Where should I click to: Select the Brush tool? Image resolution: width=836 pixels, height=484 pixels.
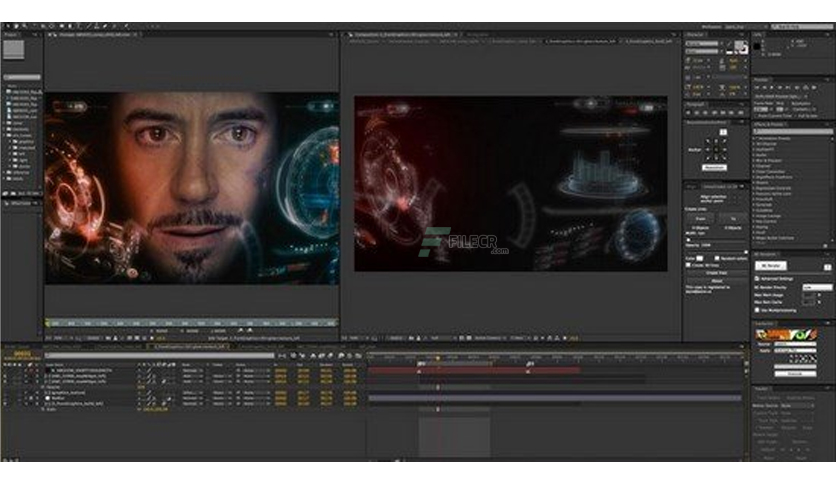89,26
